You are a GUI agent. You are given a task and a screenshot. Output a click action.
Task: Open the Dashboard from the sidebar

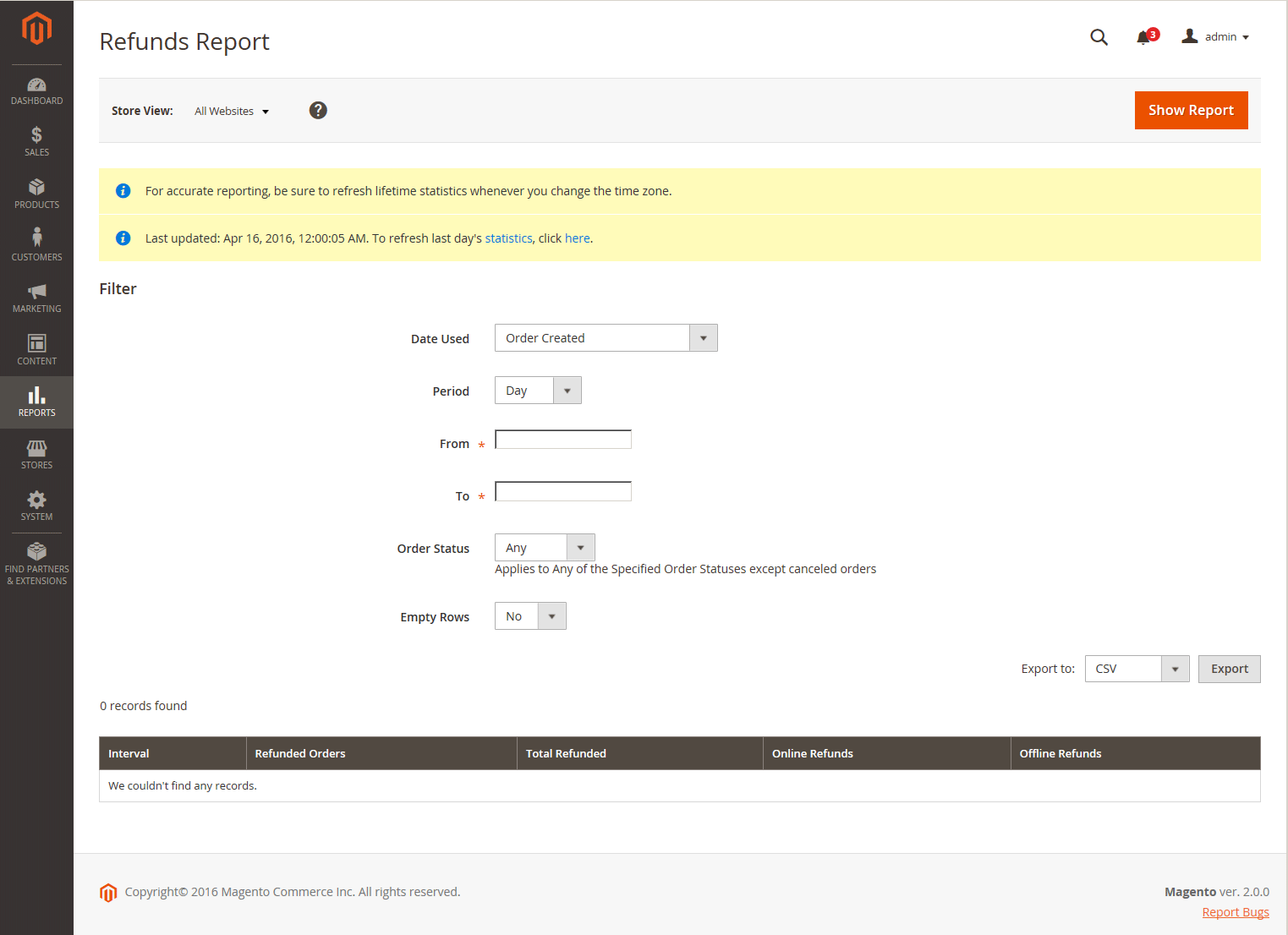click(x=36, y=91)
